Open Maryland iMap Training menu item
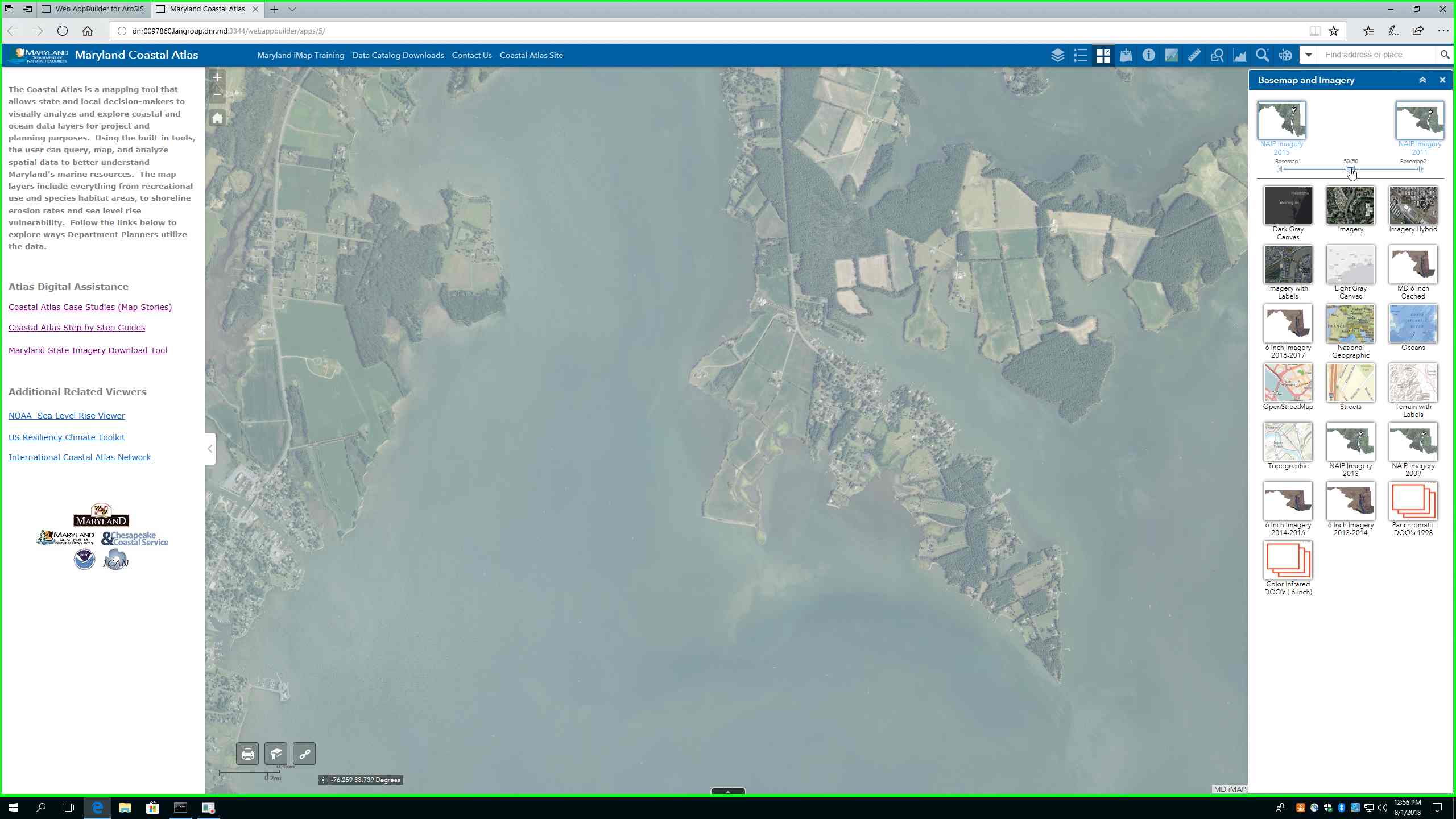The height and width of the screenshot is (819, 1456). click(300, 55)
